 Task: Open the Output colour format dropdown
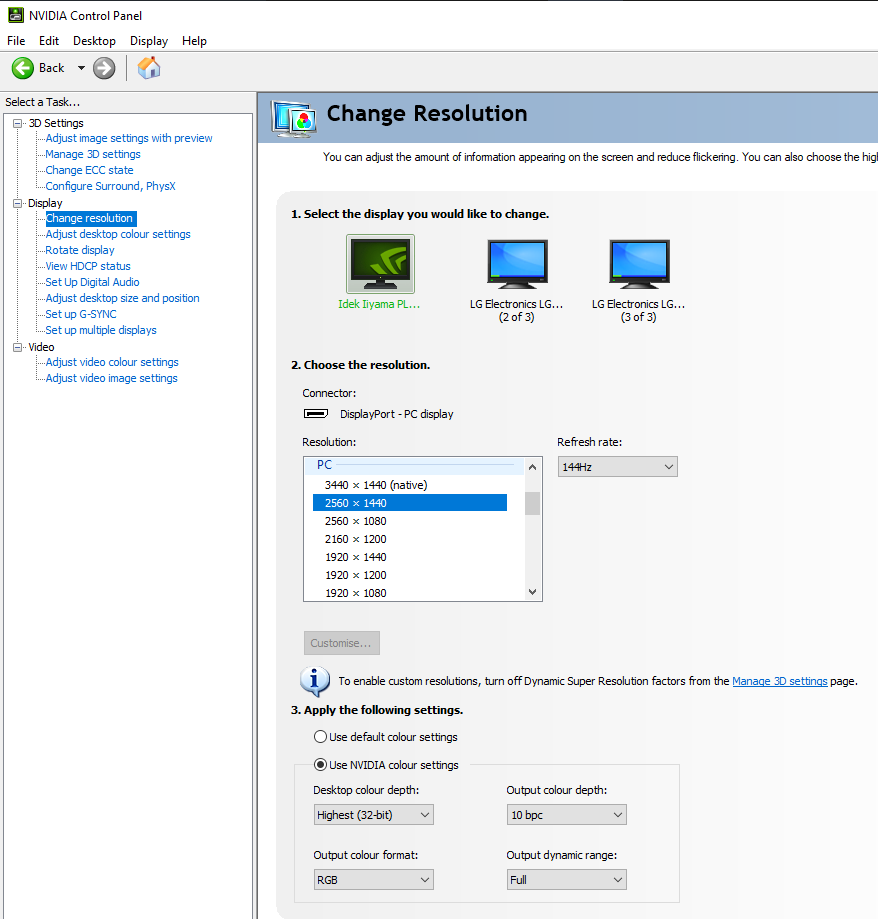(x=373, y=880)
